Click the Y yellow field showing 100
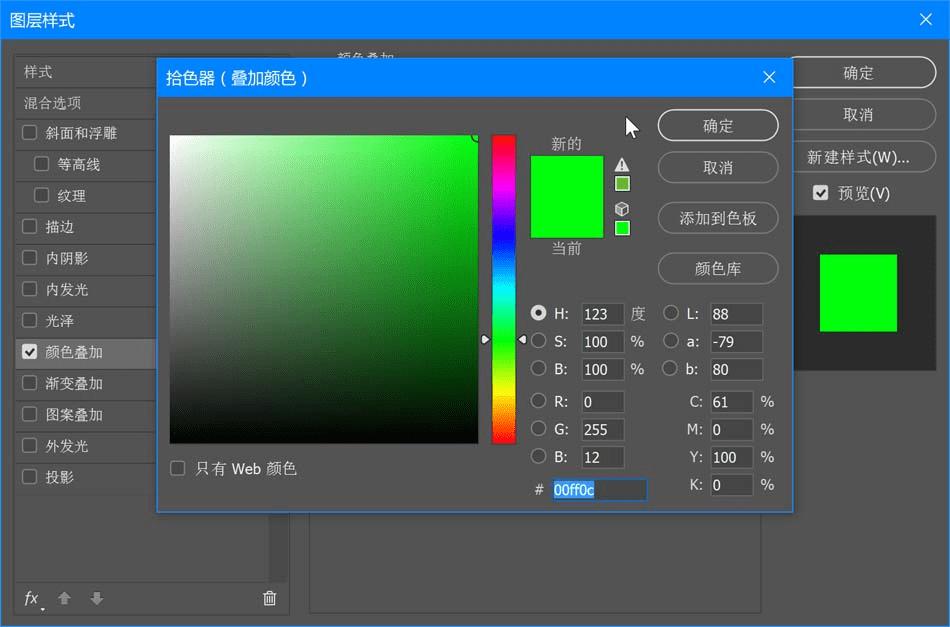The image size is (950, 627). point(731,457)
